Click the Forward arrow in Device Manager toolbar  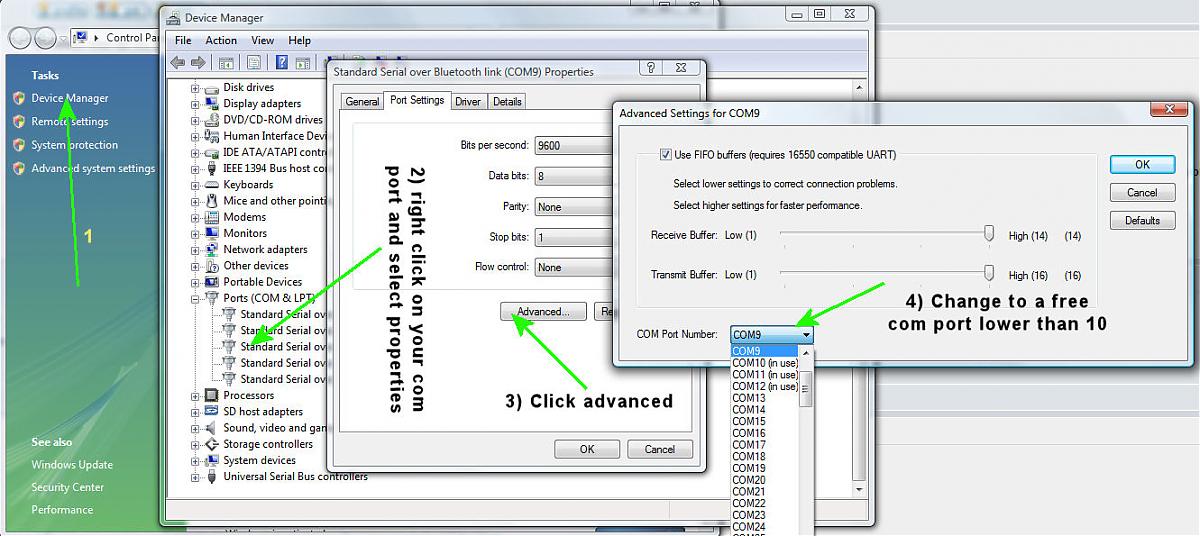(x=197, y=62)
